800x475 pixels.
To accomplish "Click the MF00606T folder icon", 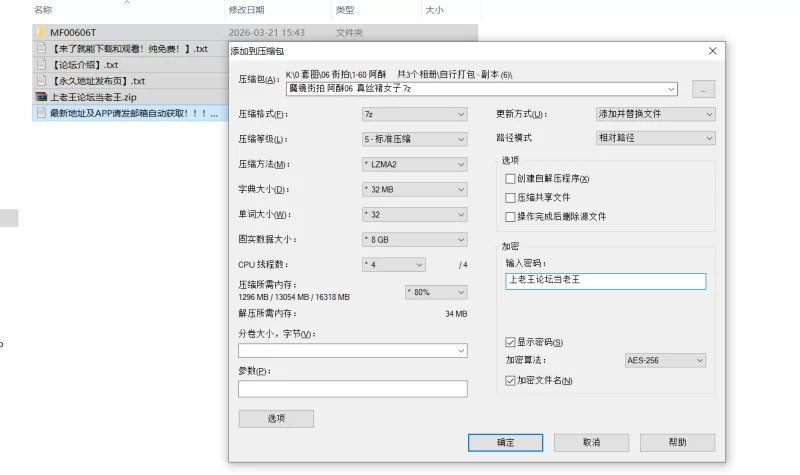I will click(41, 32).
